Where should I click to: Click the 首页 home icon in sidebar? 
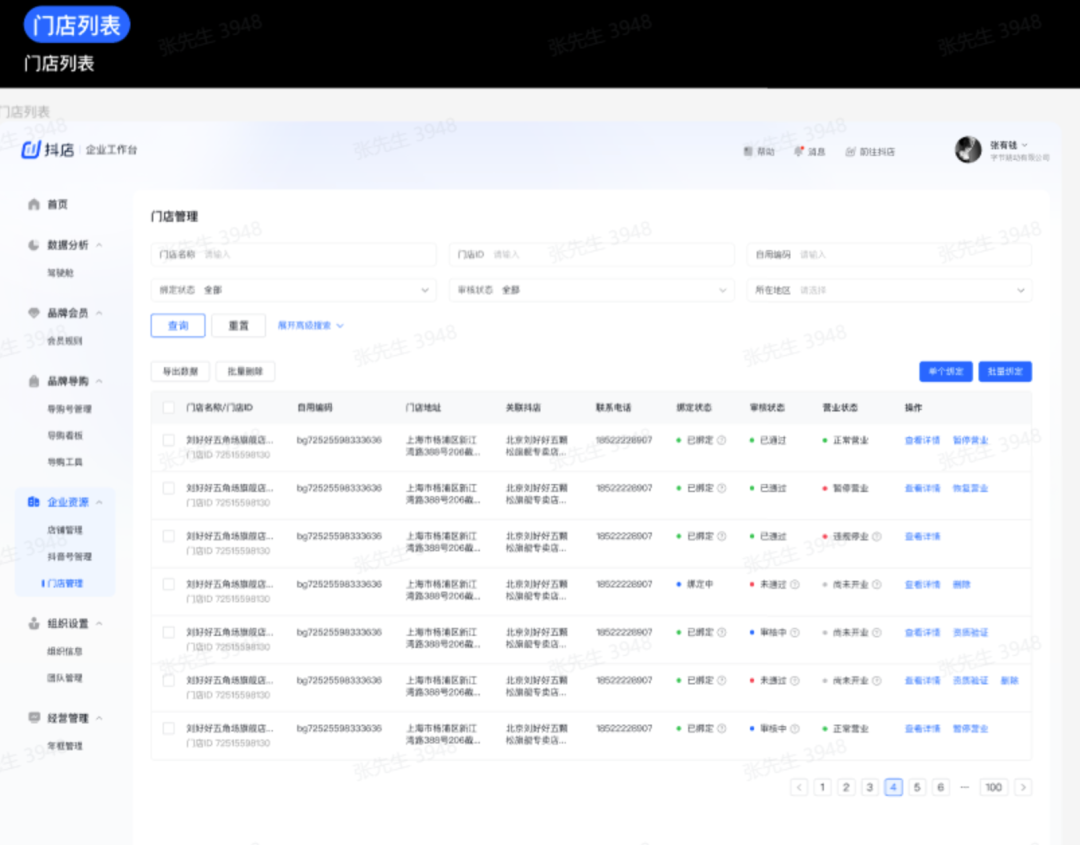click(x=33, y=204)
